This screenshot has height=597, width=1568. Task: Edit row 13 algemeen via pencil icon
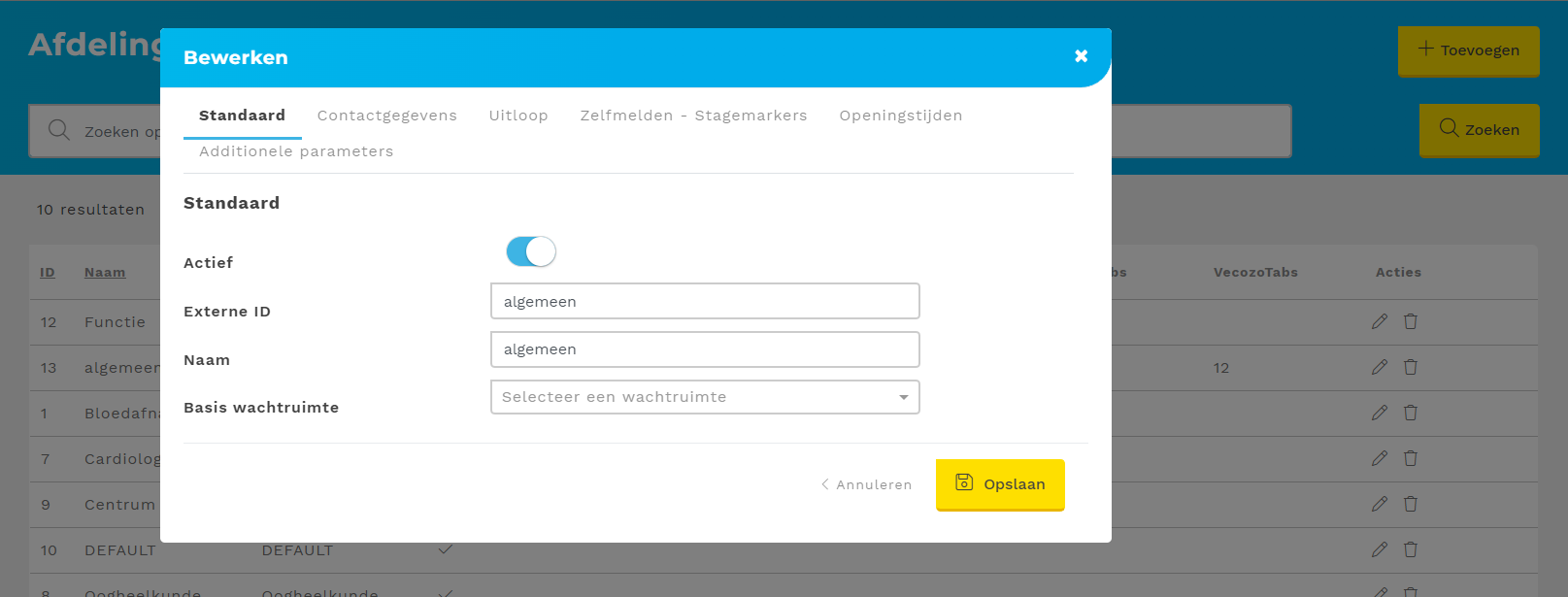(1379, 367)
